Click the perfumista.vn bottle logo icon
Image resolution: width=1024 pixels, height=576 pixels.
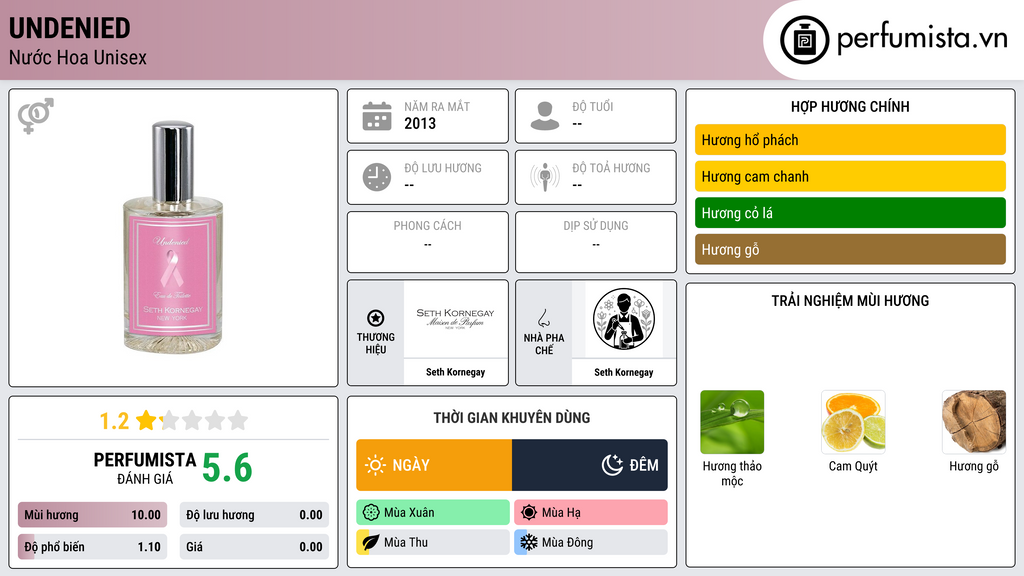pos(804,40)
